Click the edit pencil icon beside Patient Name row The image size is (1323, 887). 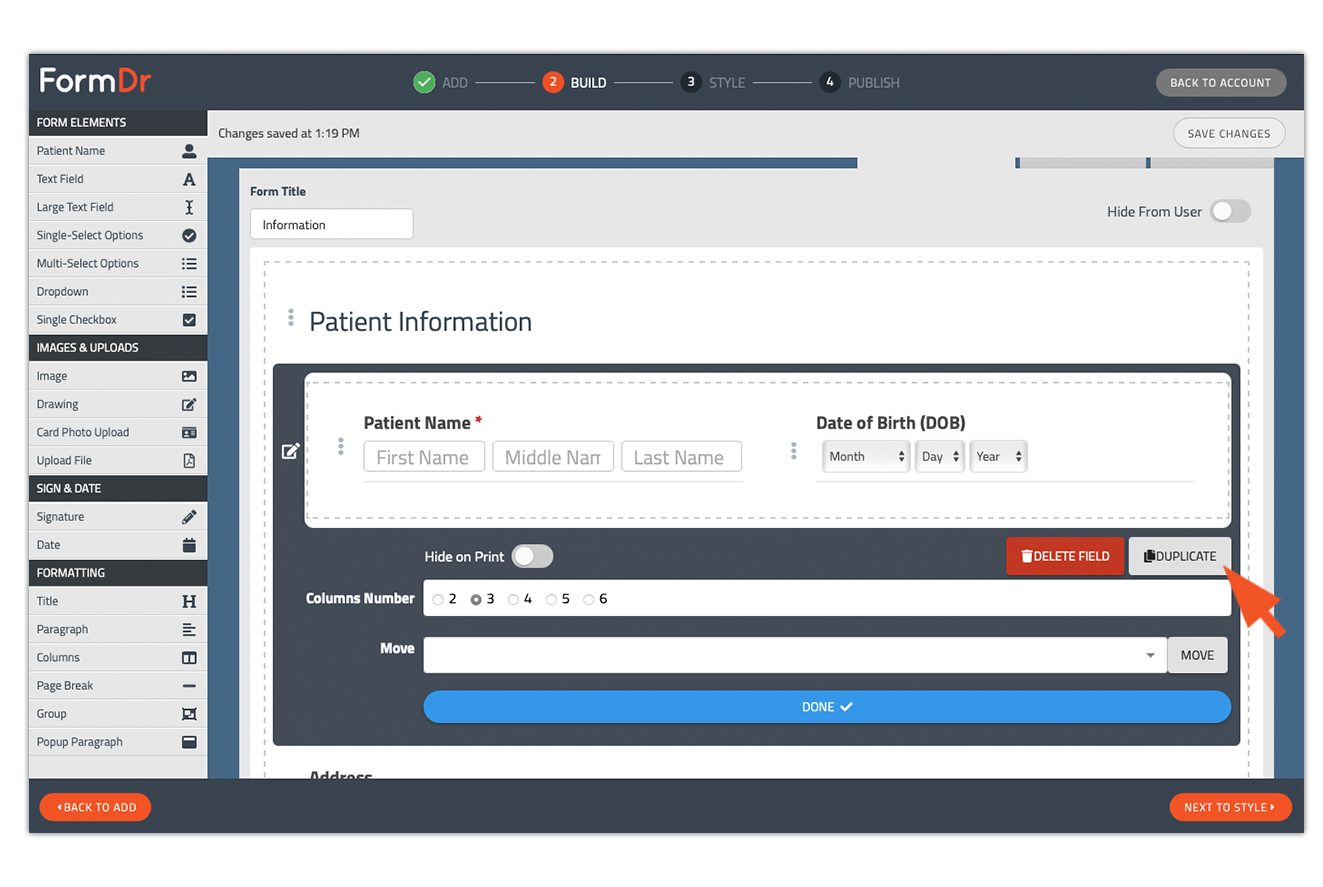[290, 451]
